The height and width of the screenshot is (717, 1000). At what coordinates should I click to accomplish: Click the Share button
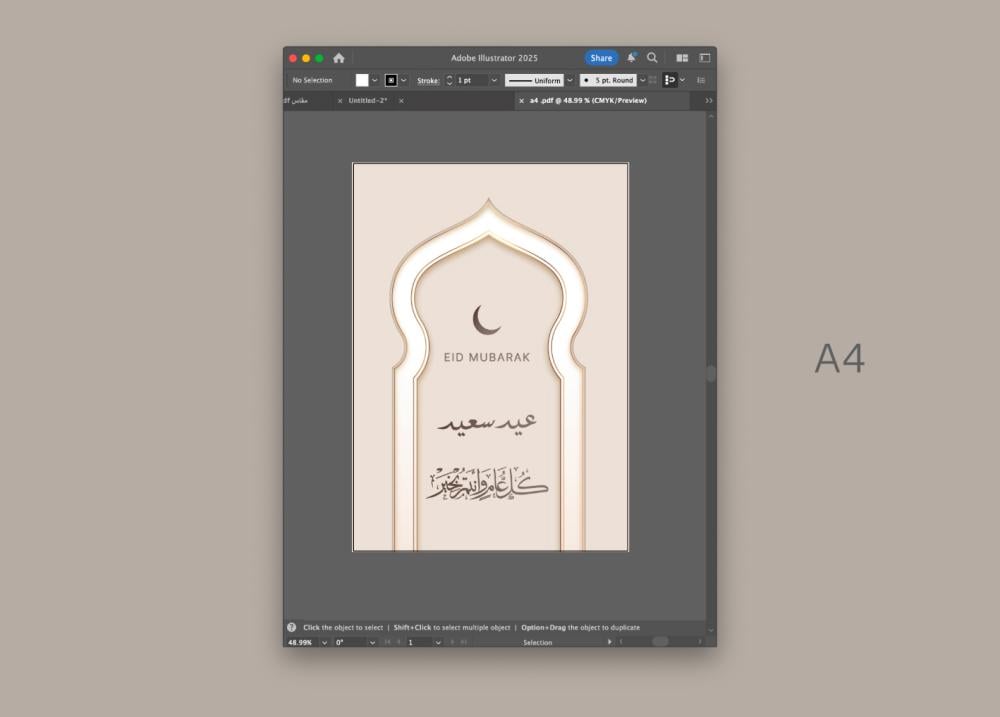pos(601,58)
